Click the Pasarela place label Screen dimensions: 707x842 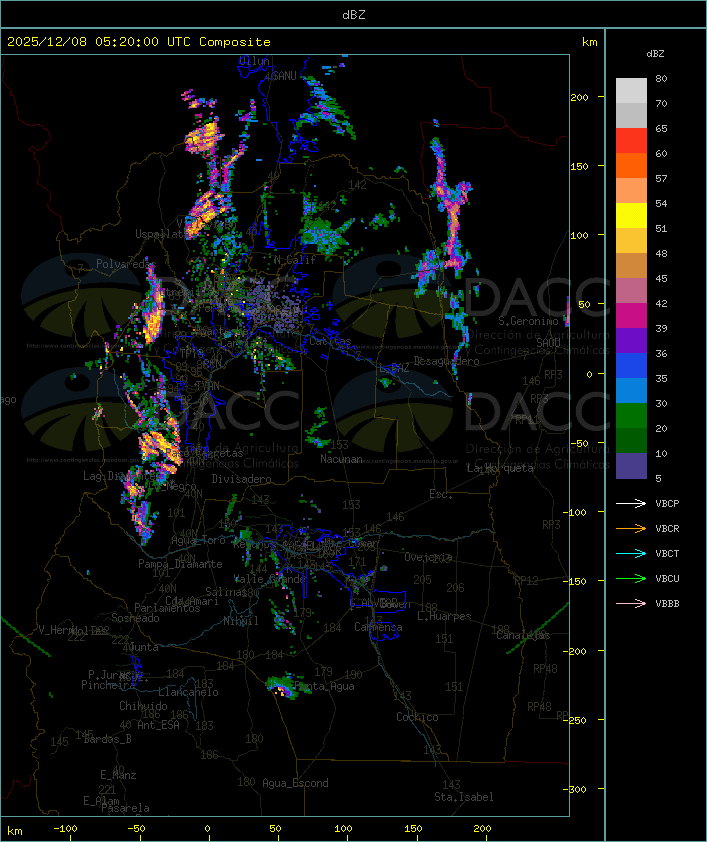(x=125, y=808)
